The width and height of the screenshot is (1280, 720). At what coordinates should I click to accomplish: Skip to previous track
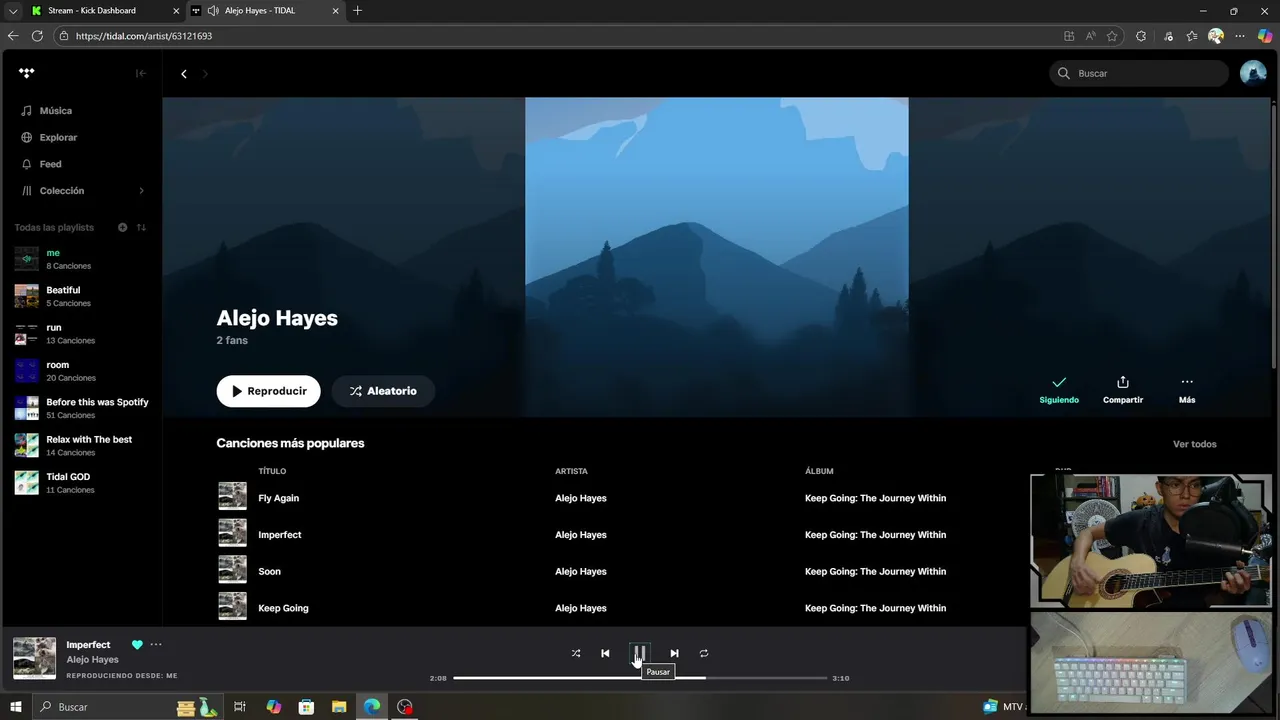[x=605, y=653]
